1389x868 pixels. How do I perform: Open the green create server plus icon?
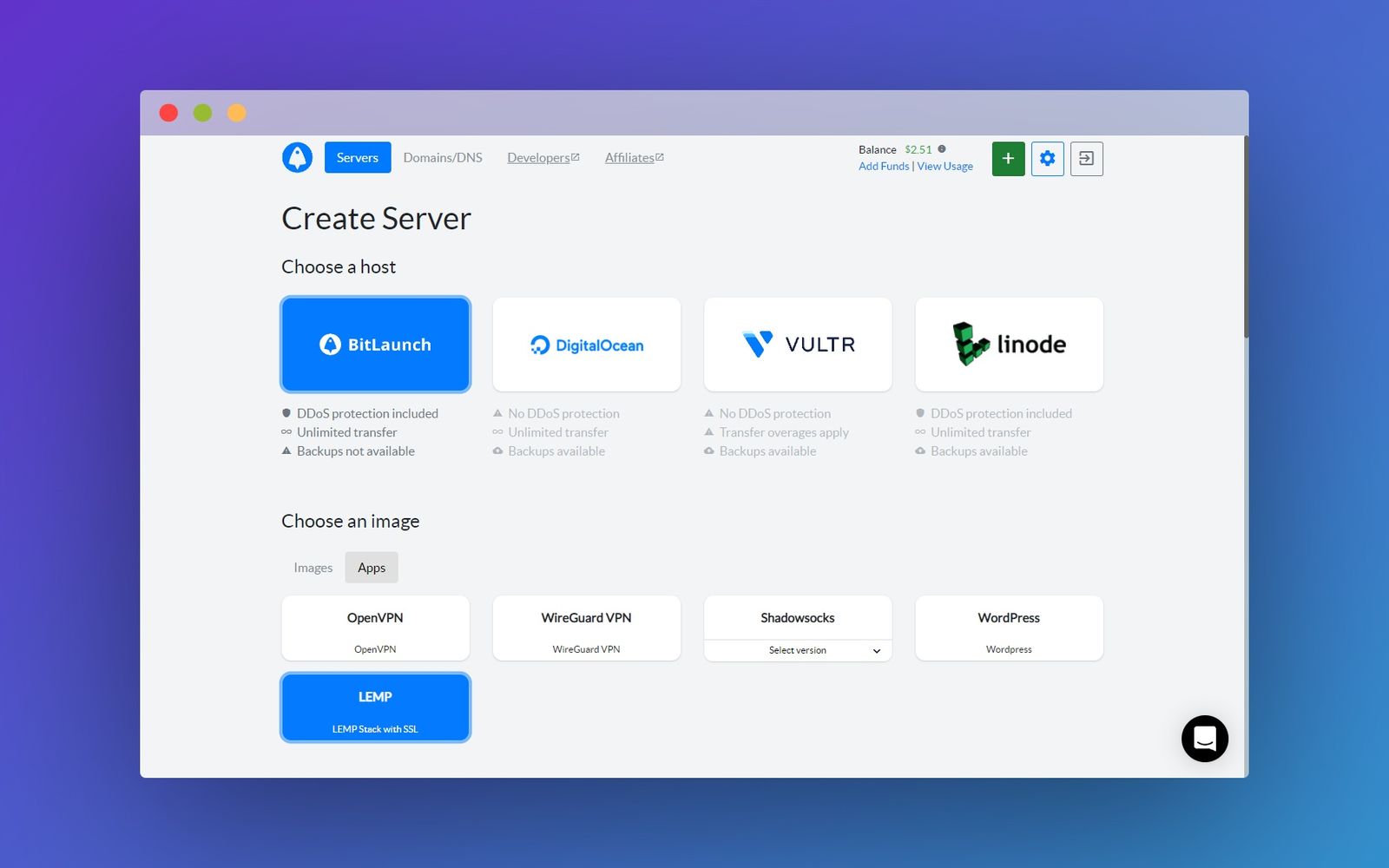(x=1008, y=158)
